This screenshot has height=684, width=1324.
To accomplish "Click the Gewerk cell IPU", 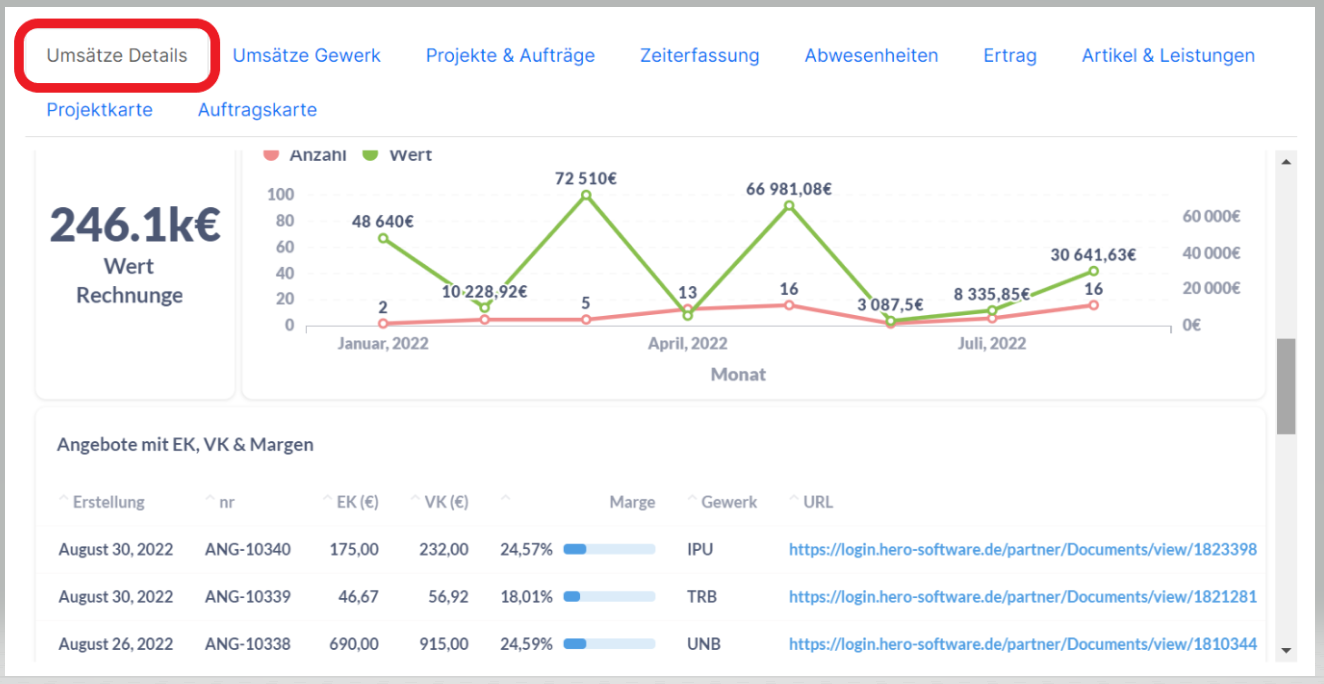I will pos(701,549).
